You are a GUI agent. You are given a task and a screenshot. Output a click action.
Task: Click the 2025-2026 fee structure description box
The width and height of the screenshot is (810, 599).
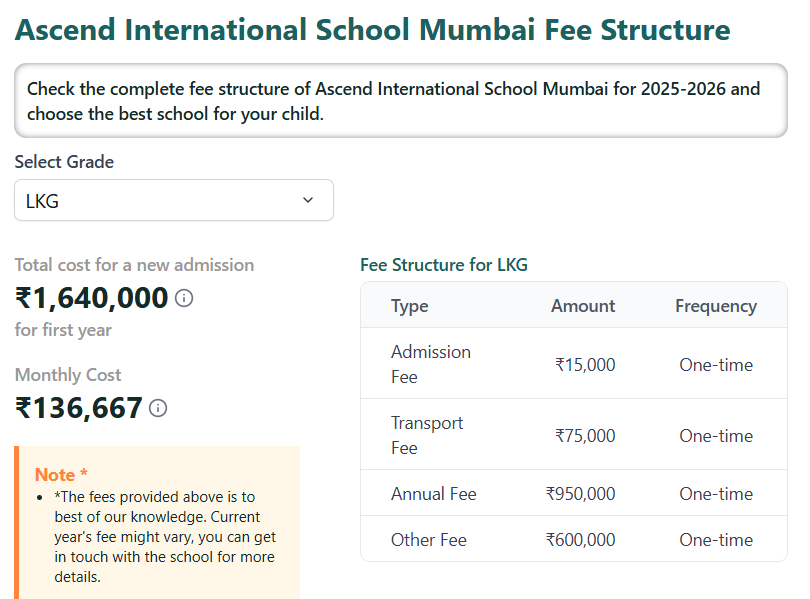coord(400,101)
